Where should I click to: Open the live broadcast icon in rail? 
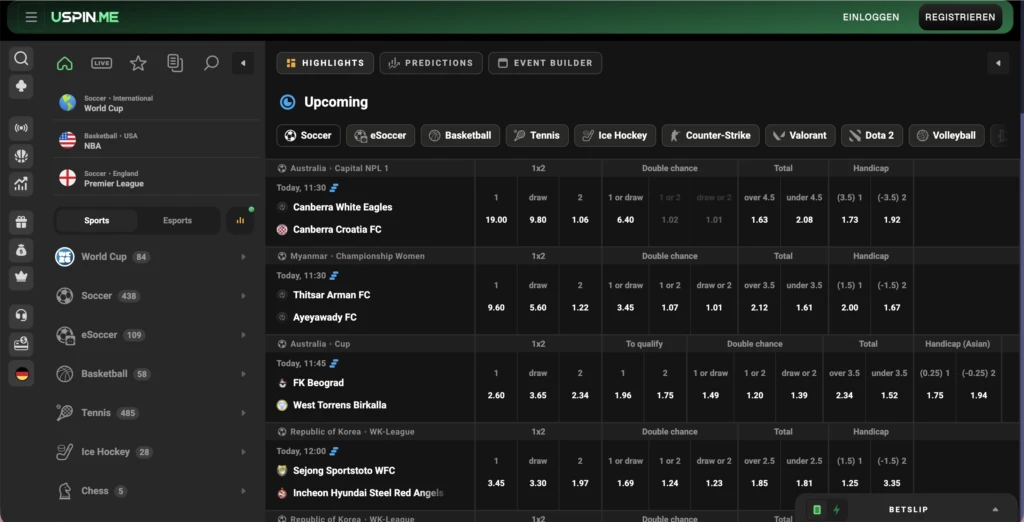(x=21, y=128)
